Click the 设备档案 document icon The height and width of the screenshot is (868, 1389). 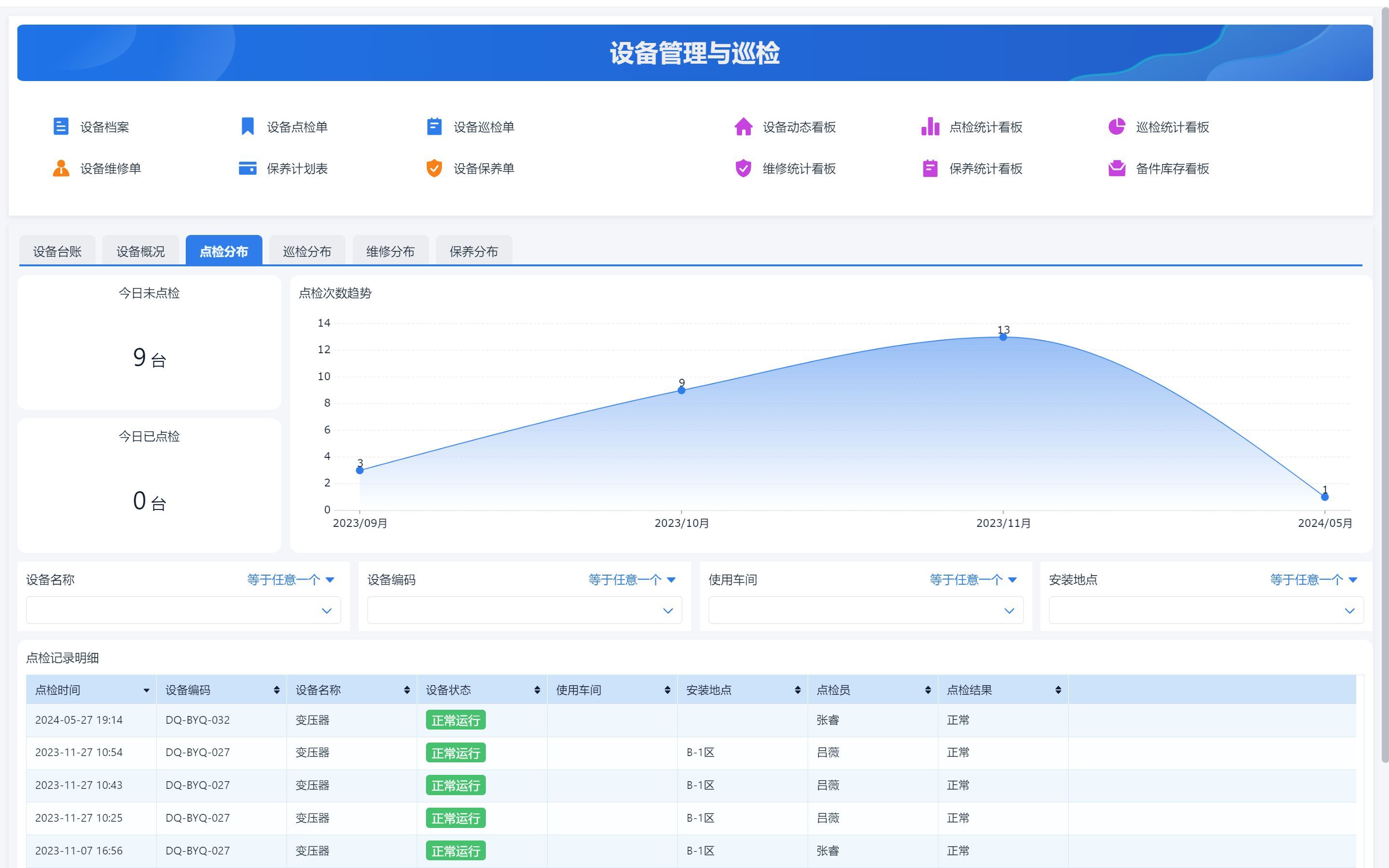tap(61, 126)
